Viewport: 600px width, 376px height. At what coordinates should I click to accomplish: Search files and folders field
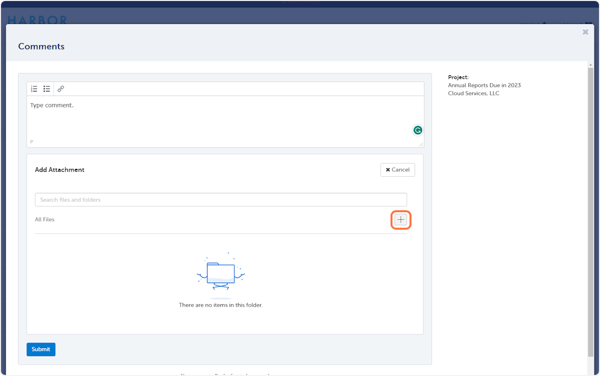point(221,200)
